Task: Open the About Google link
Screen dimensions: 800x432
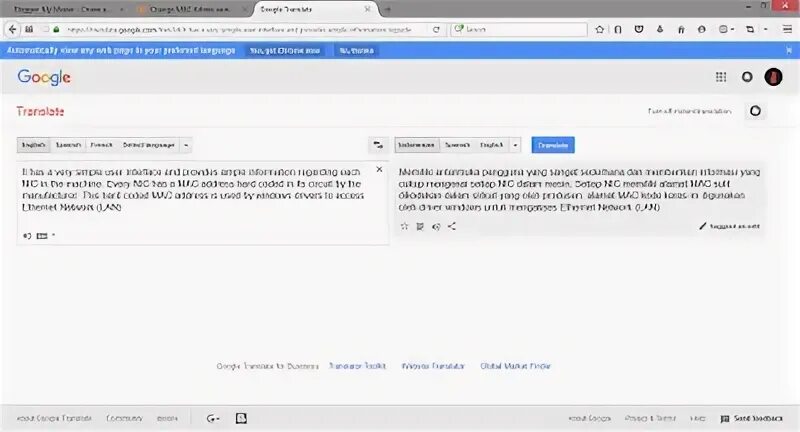Action: 589,418
